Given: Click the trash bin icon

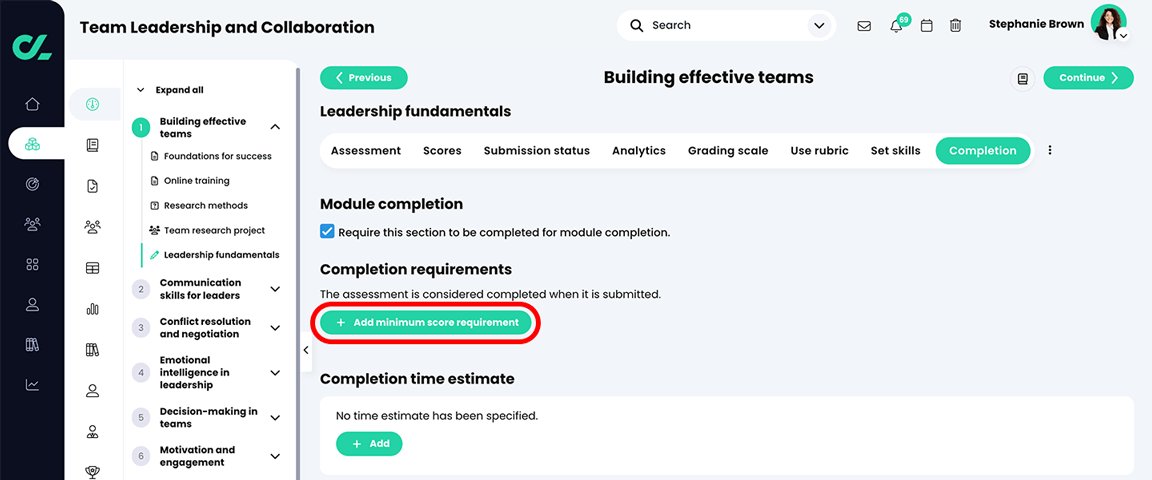Looking at the screenshot, I should pos(955,26).
